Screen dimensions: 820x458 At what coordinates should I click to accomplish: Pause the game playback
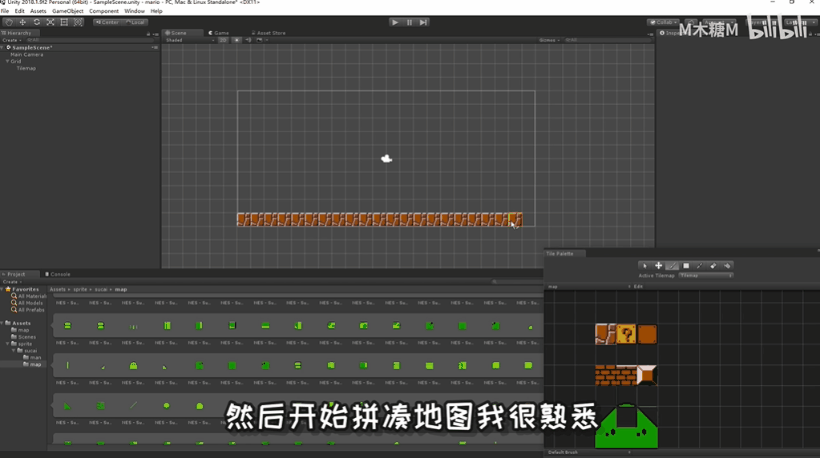(x=409, y=22)
